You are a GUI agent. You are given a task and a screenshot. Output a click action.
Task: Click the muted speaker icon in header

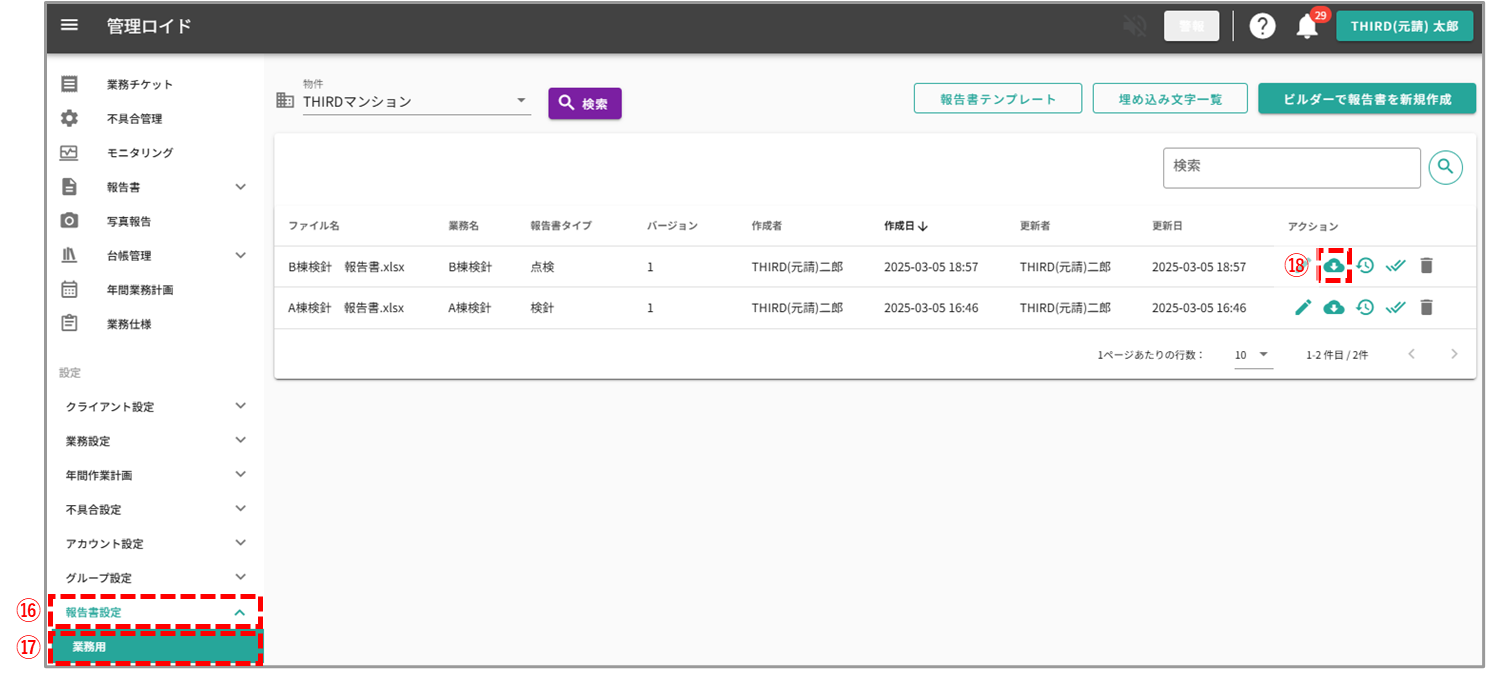coord(1135,26)
